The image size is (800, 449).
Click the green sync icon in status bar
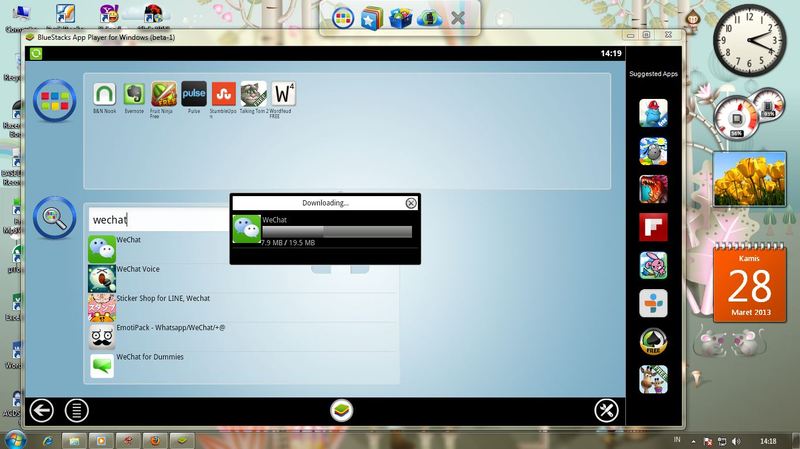point(36,54)
